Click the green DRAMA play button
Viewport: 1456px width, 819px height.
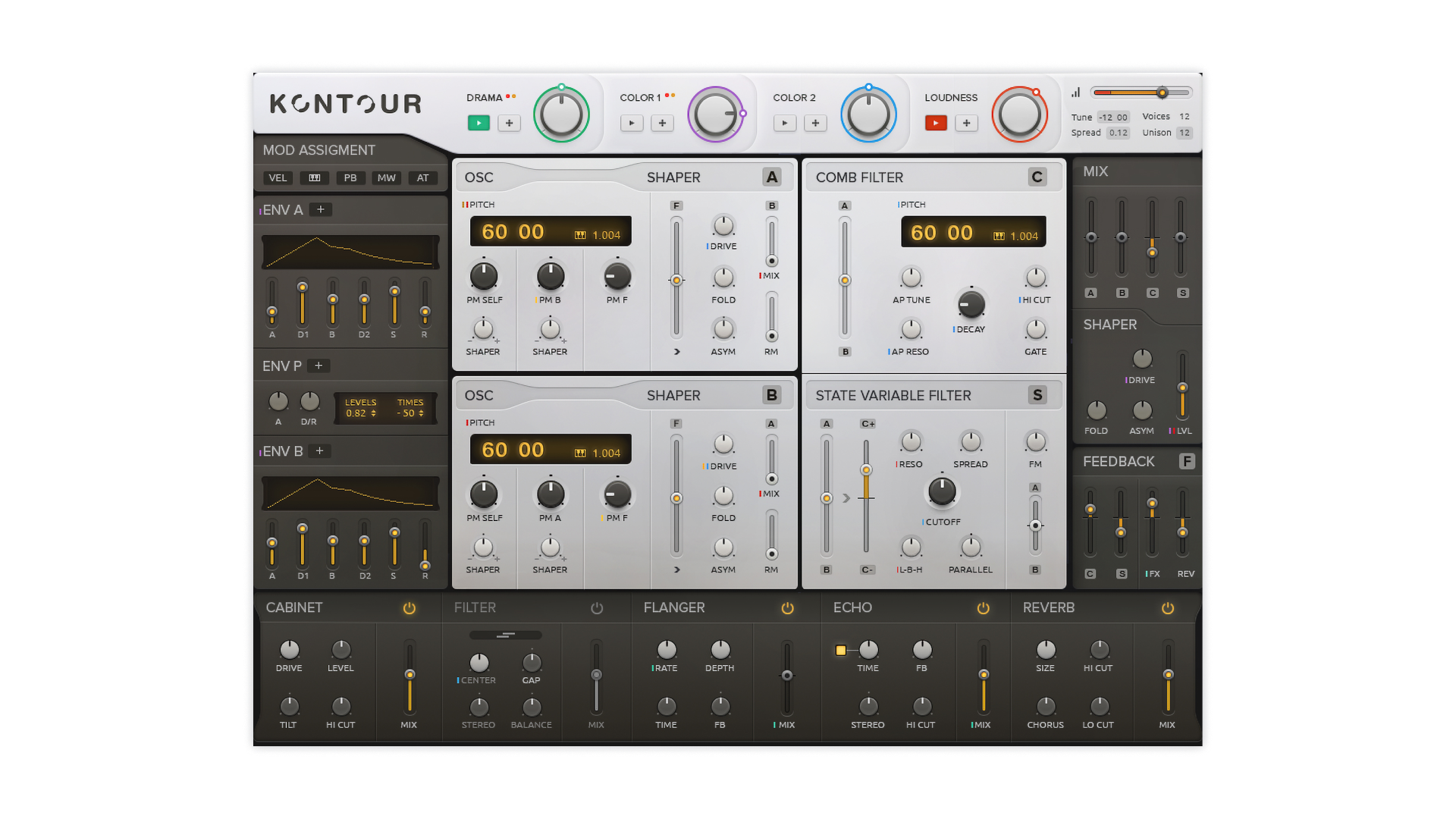coord(479,123)
